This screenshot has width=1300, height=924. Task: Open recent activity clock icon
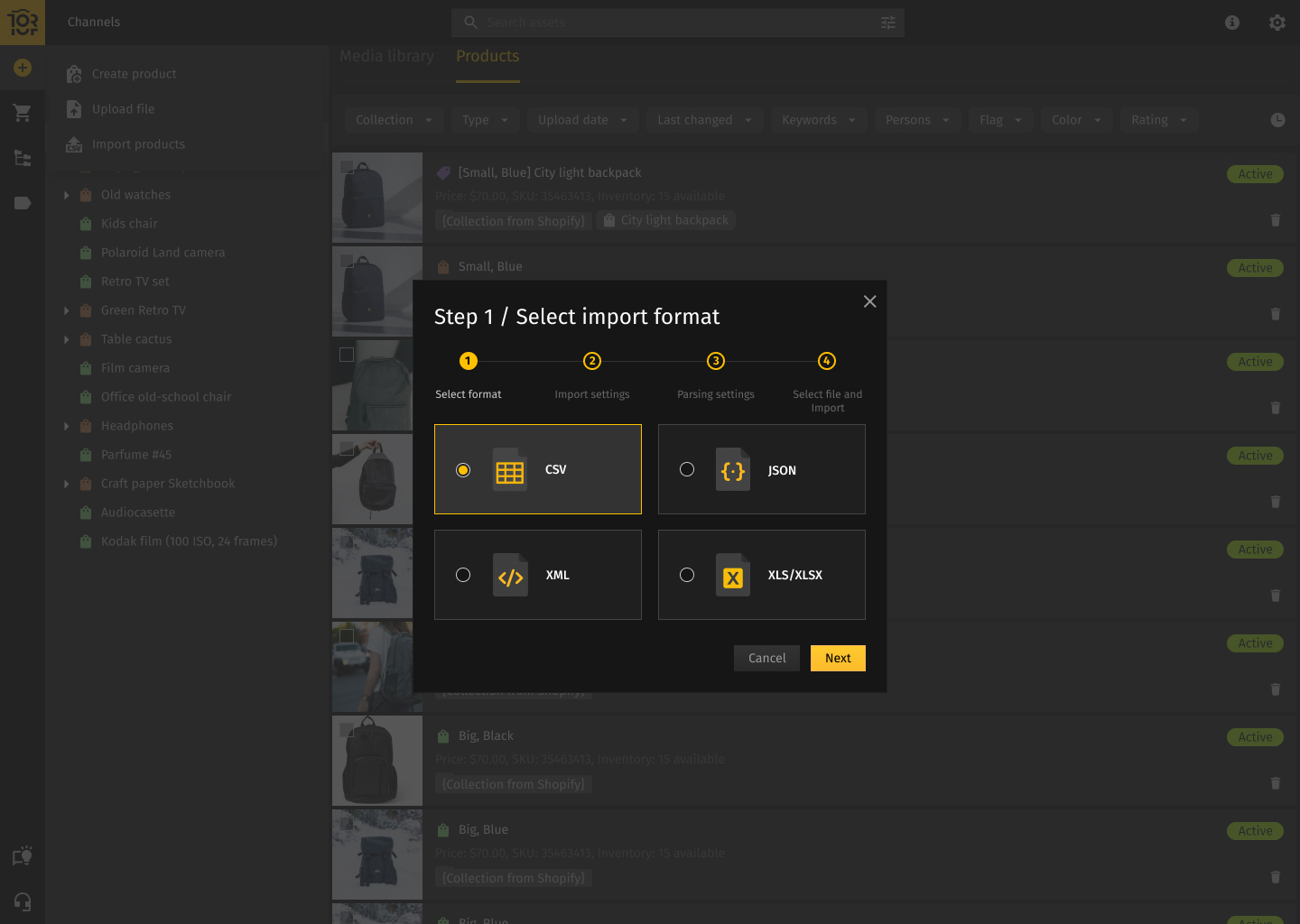click(1279, 119)
